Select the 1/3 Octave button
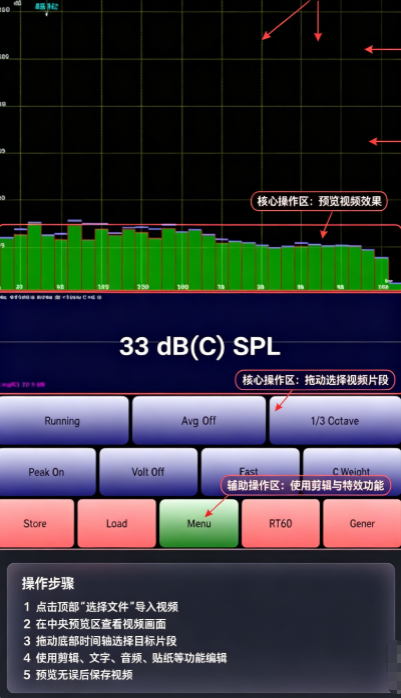This screenshot has height=698, width=401. tap(335, 420)
